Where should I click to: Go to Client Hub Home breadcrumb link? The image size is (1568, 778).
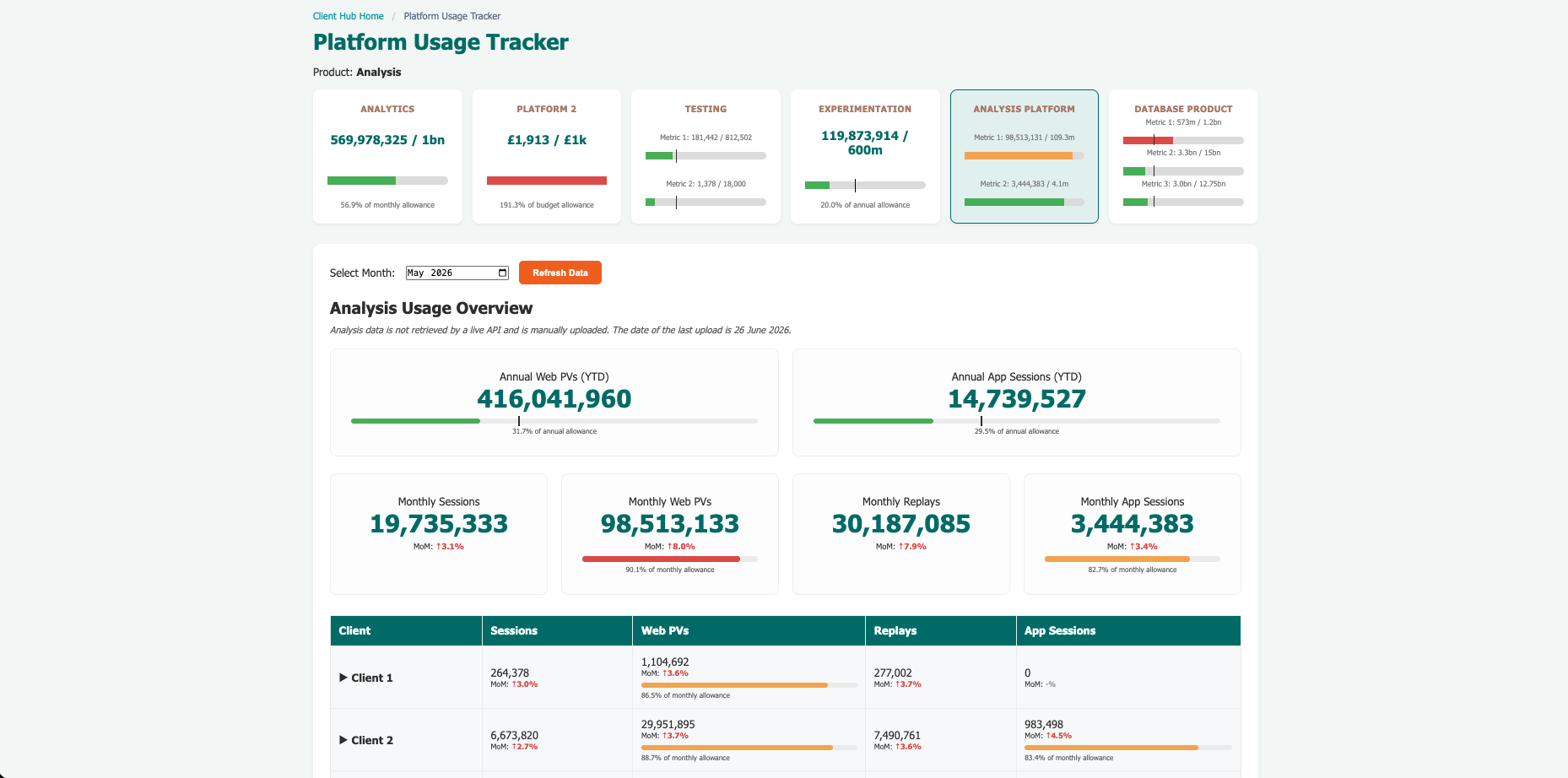click(x=349, y=16)
